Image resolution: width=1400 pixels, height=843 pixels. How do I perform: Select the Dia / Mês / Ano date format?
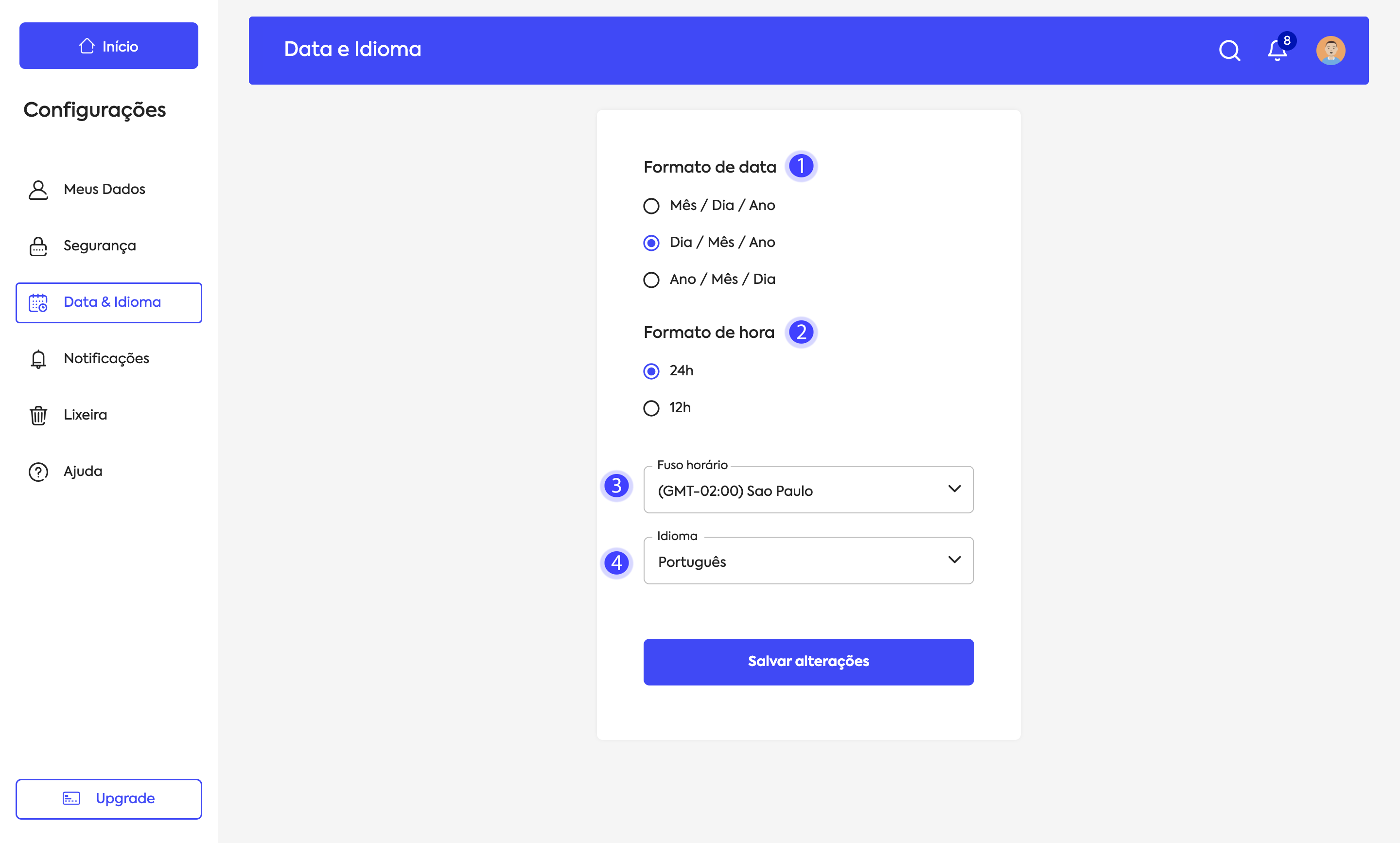coord(651,243)
